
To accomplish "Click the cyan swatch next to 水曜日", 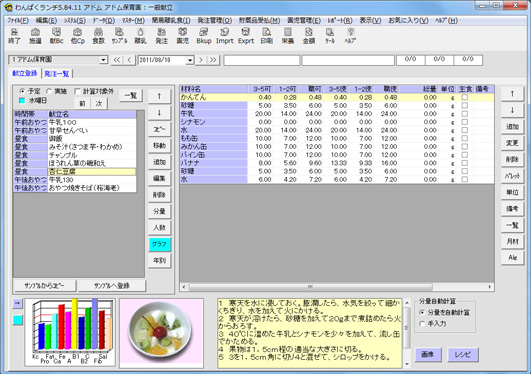I will click(x=22, y=101).
